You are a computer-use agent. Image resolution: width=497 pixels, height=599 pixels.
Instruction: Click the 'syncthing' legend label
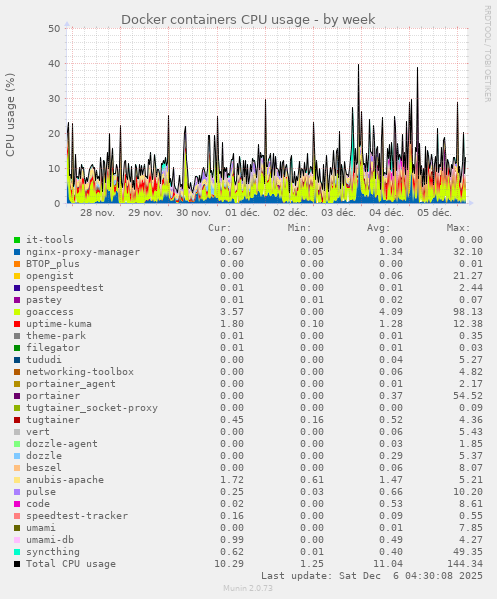click(53, 552)
